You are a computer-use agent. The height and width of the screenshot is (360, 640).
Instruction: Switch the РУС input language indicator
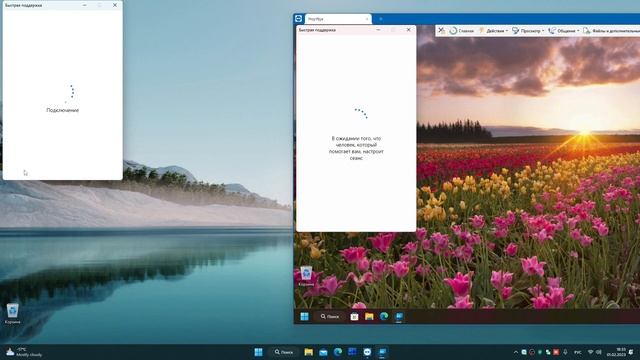click(x=578, y=352)
